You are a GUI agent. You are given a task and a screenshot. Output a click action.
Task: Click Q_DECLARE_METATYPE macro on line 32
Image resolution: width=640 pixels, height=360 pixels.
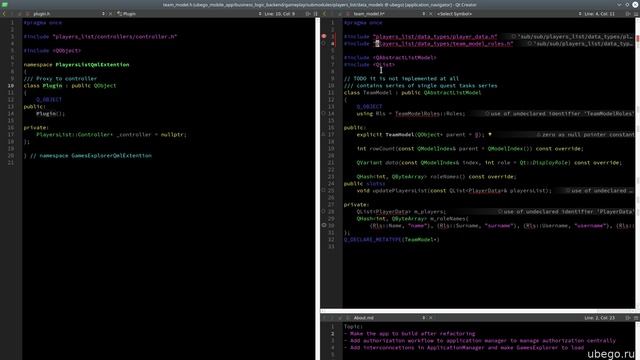click(373, 240)
